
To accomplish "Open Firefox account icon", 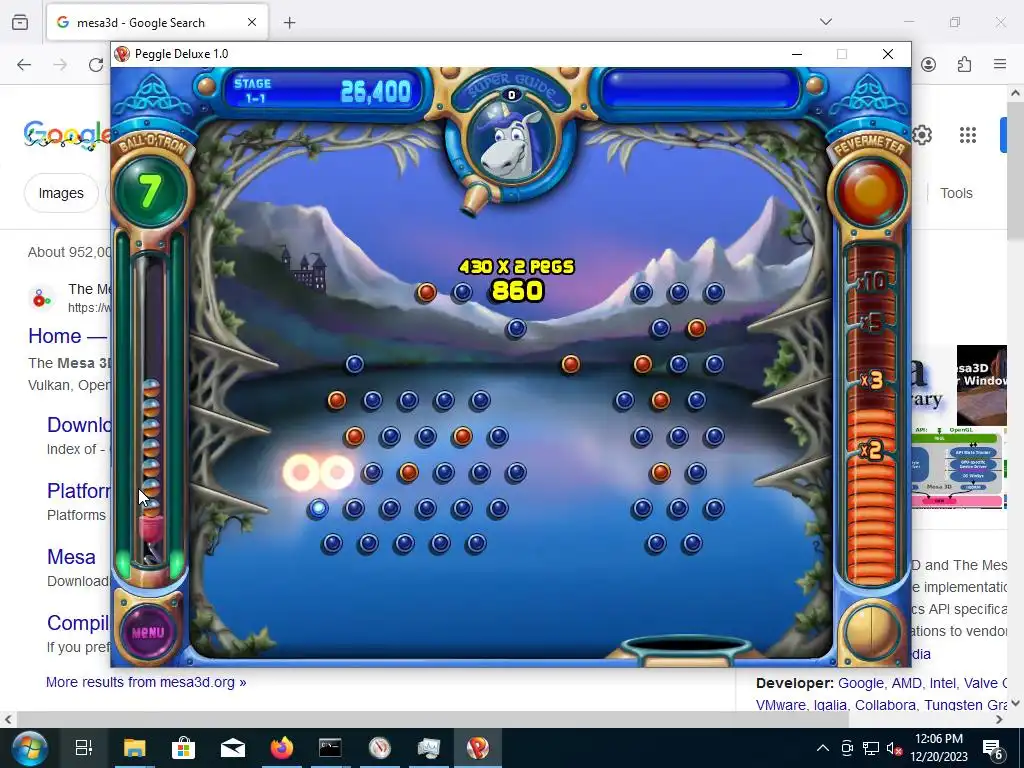I will click(x=929, y=64).
